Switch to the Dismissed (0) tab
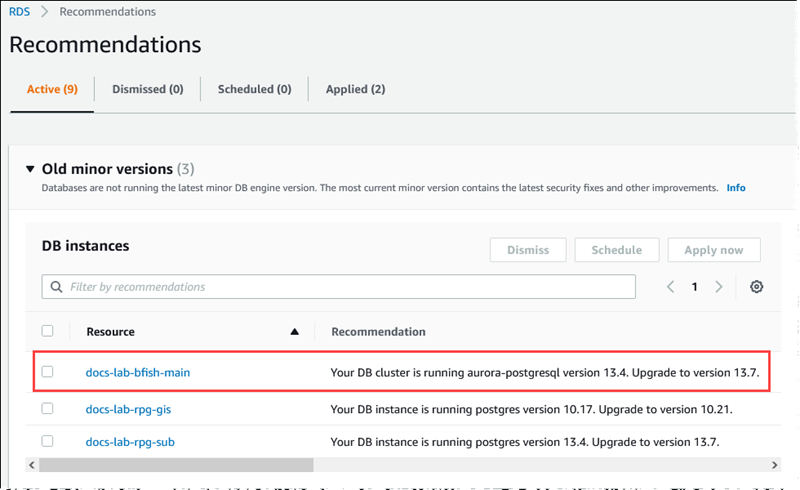The width and height of the screenshot is (800, 490). click(x=147, y=89)
